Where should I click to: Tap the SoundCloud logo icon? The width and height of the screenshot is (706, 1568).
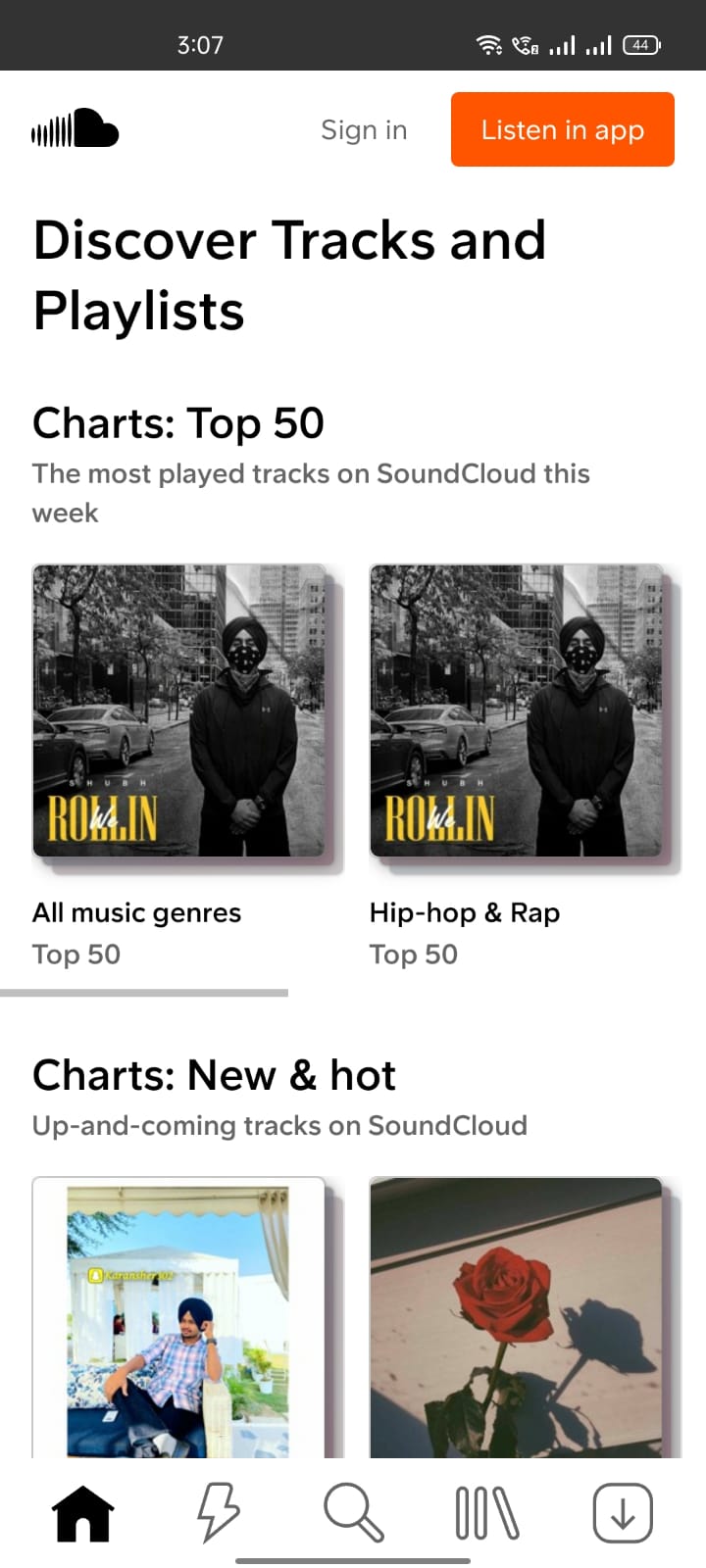pyautogui.click(x=75, y=129)
